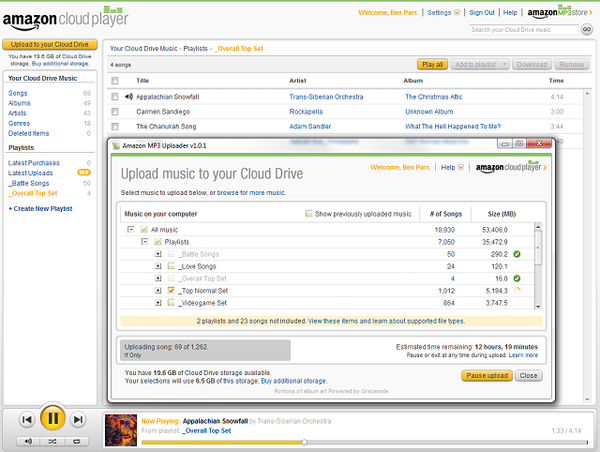Image resolution: width=600 pixels, height=452 pixels.
Task: Skip to next track
Action: [78, 419]
